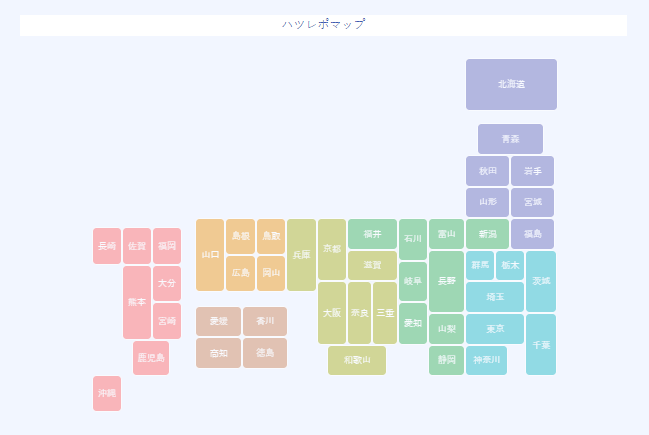Viewport: 649px width, 435px height.
Task: Select the 長崎 prefecture tile
Action: tap(107, 246)
